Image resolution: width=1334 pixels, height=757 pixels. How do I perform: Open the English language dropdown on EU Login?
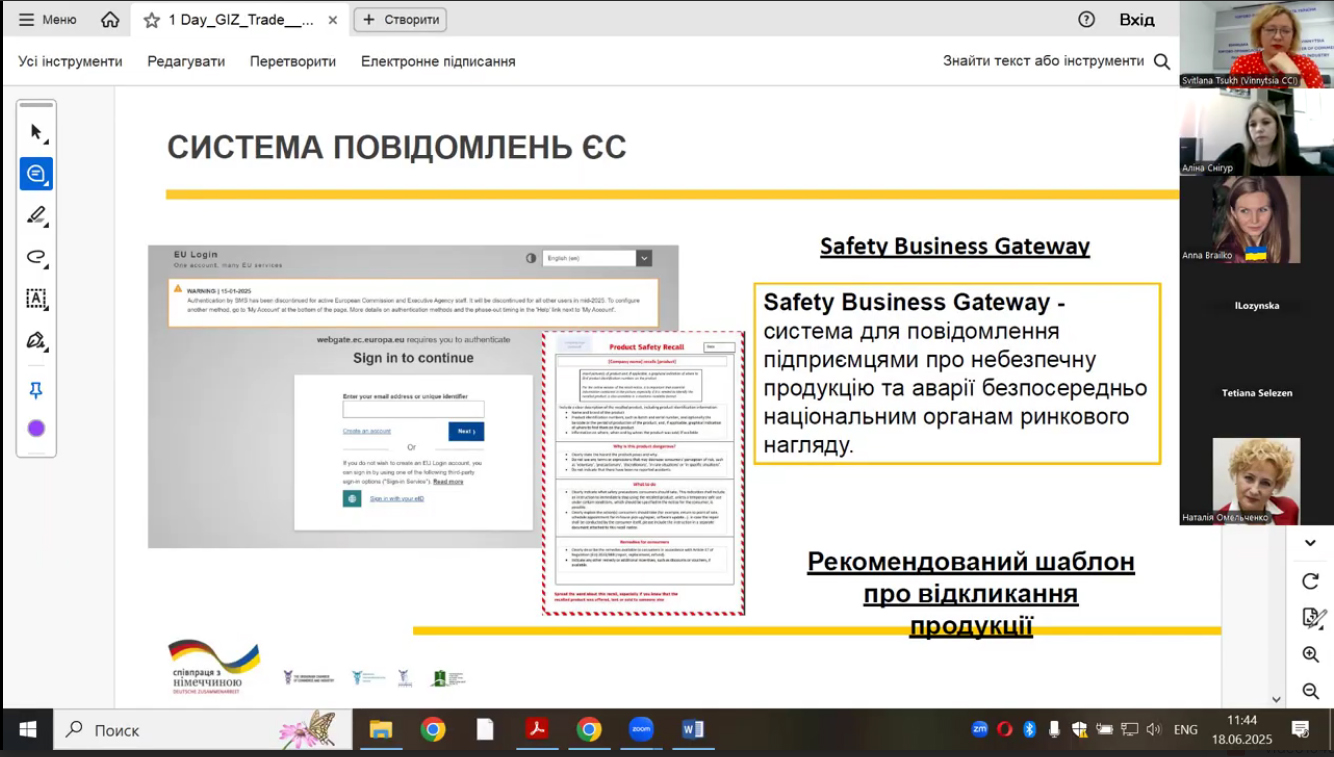597,258
